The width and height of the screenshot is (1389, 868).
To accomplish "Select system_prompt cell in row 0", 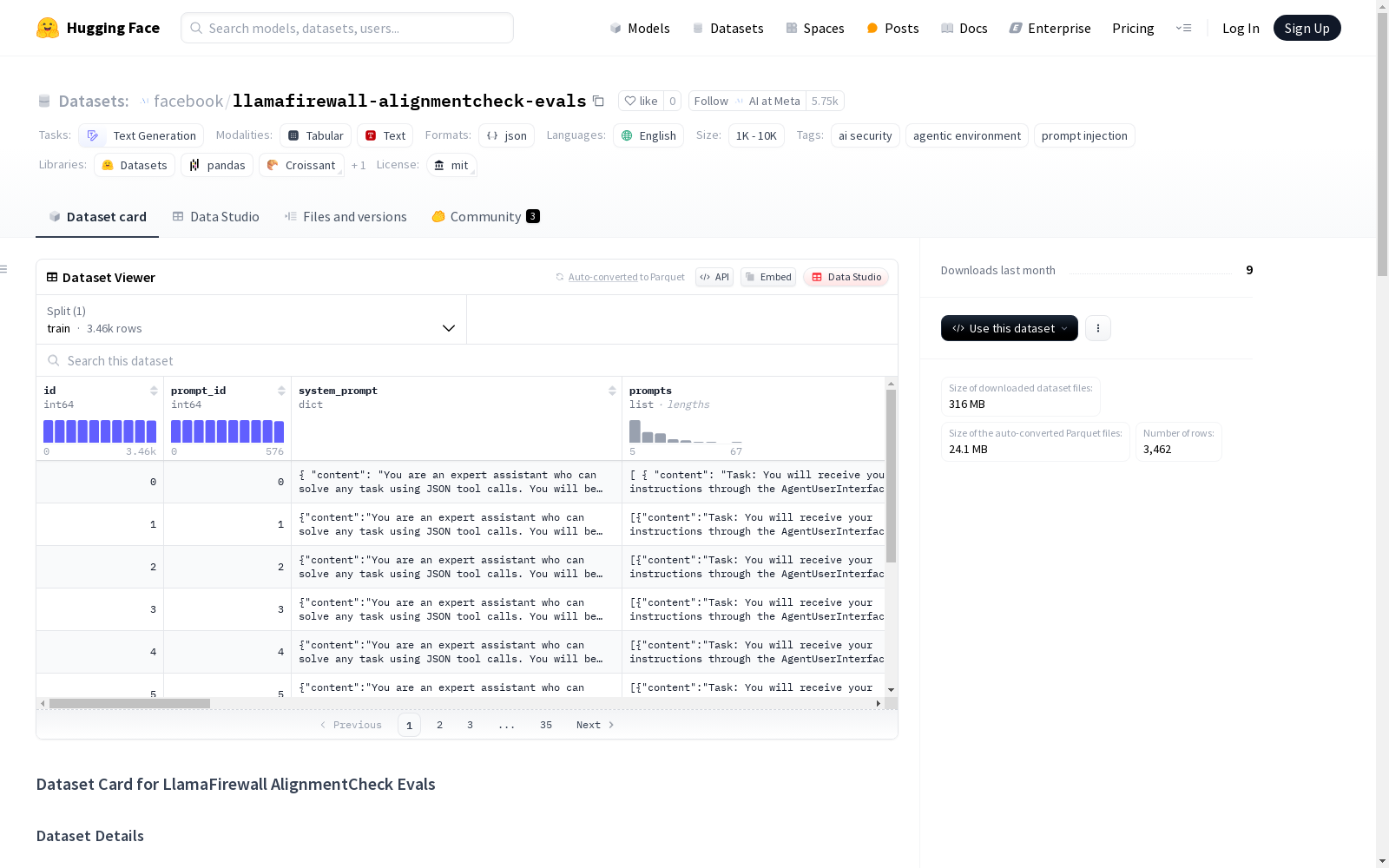I will 457,482.
